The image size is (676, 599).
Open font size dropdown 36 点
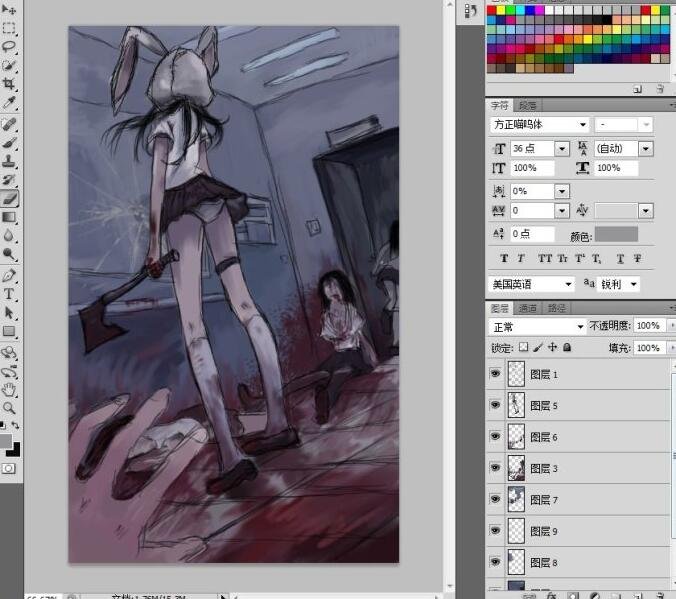click(x=562, y=149)
